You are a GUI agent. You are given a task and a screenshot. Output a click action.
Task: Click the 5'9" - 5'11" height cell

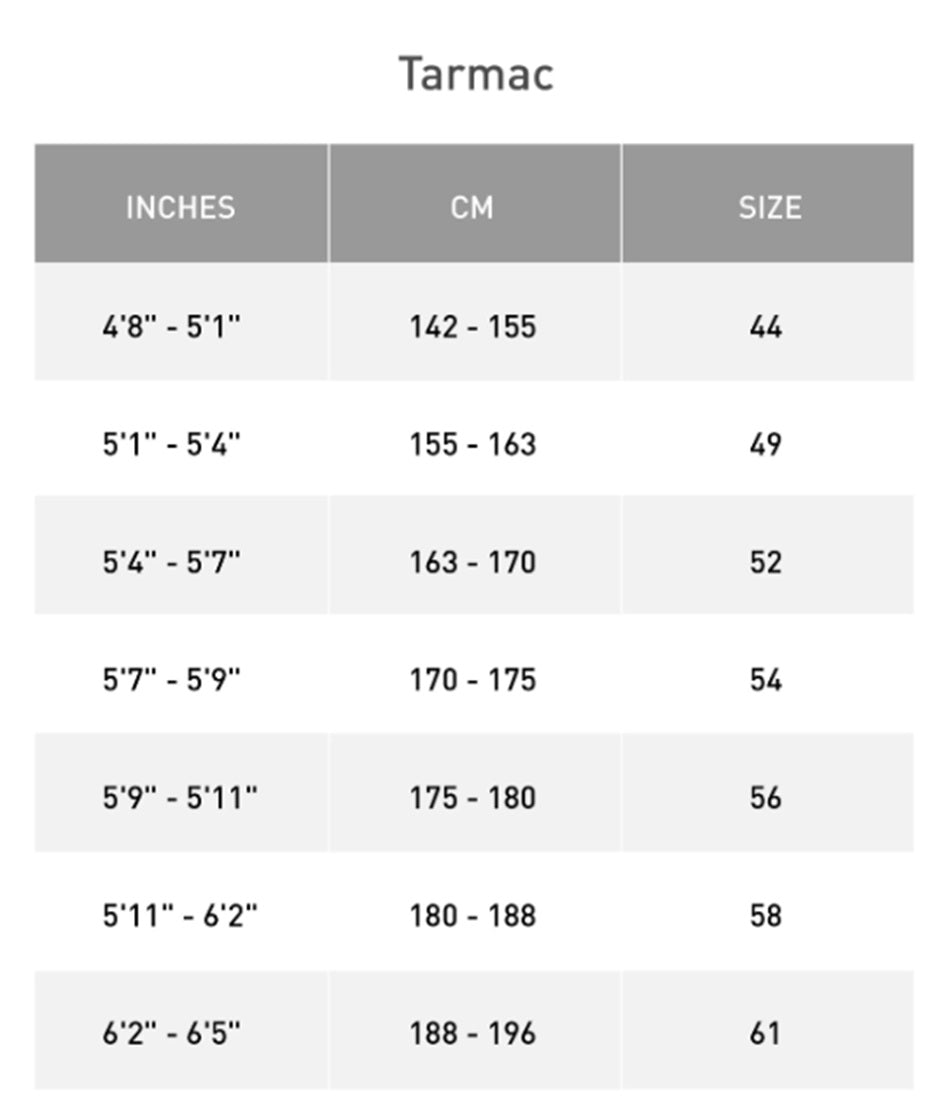(180, 798)
